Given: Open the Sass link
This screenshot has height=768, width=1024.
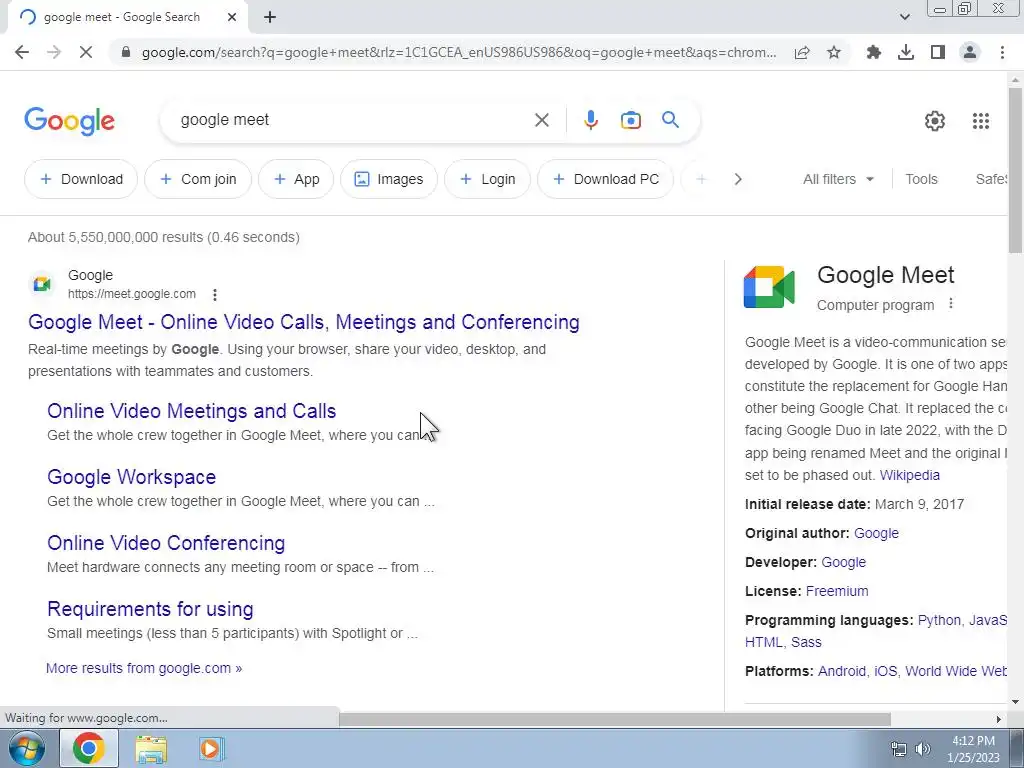Looking at the screenshot, I should (x=806, y=642).
